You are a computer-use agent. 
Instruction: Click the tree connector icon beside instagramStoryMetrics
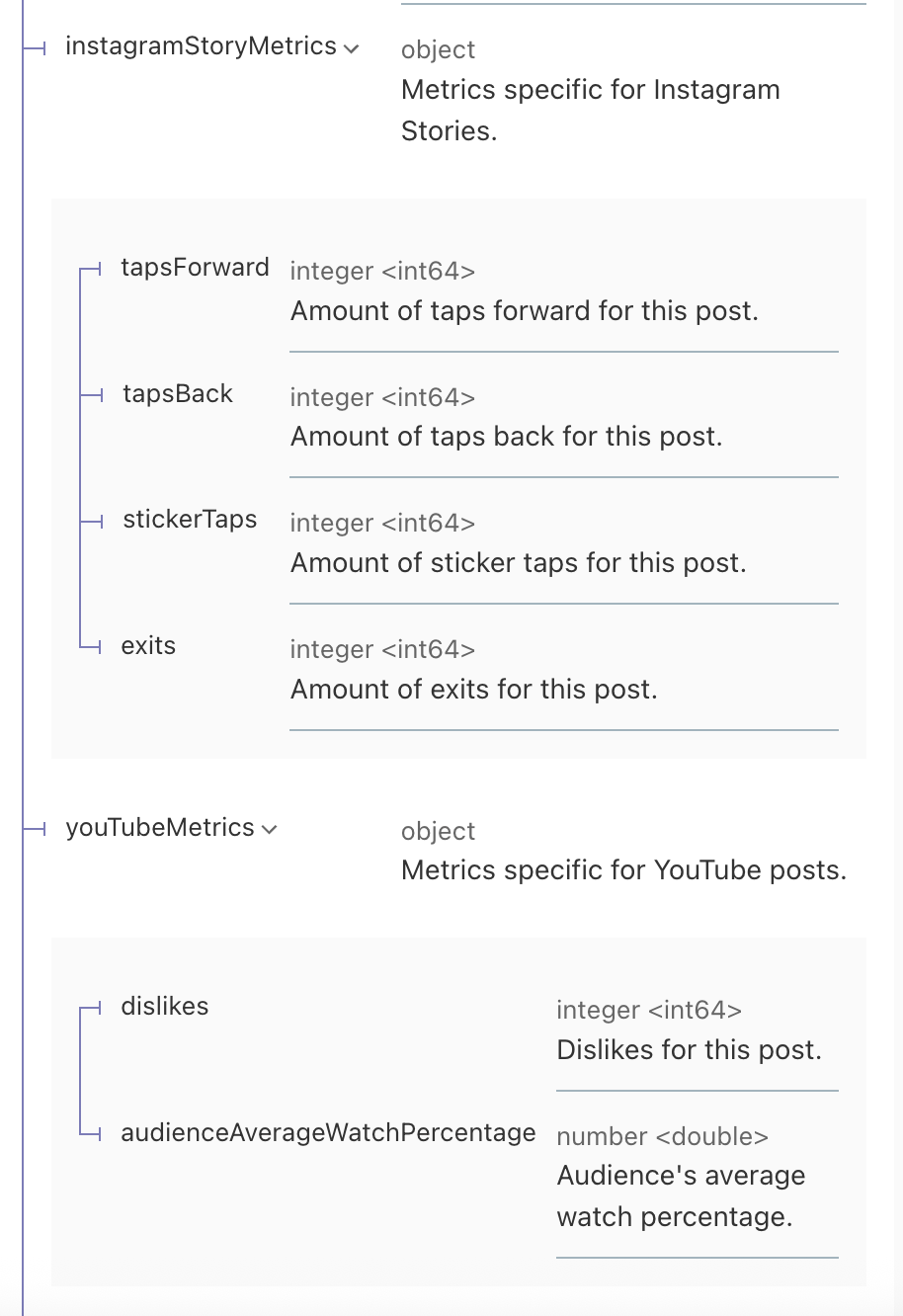[36, 46]
